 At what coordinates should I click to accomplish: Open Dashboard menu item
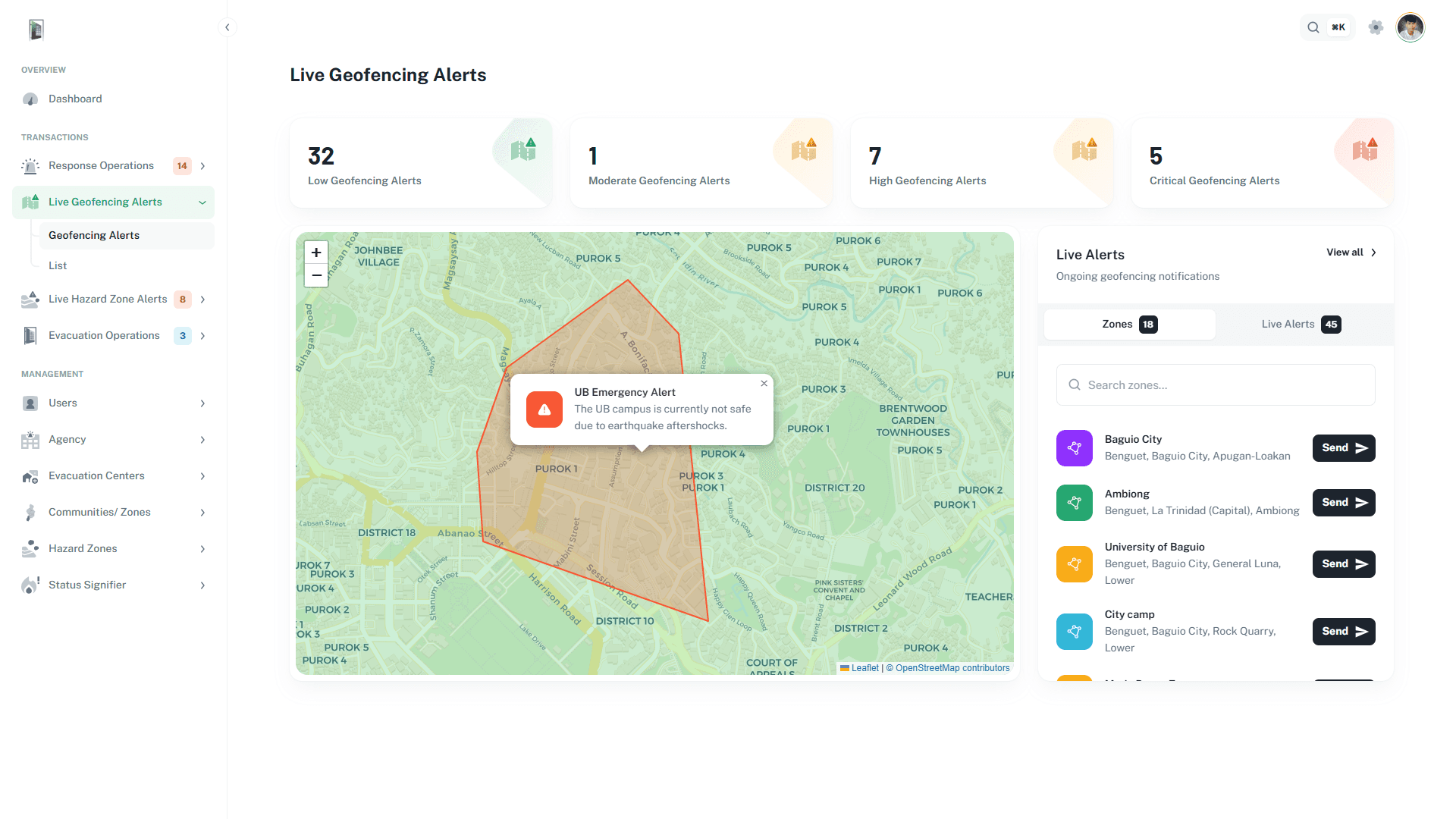[x=113, y=99]
